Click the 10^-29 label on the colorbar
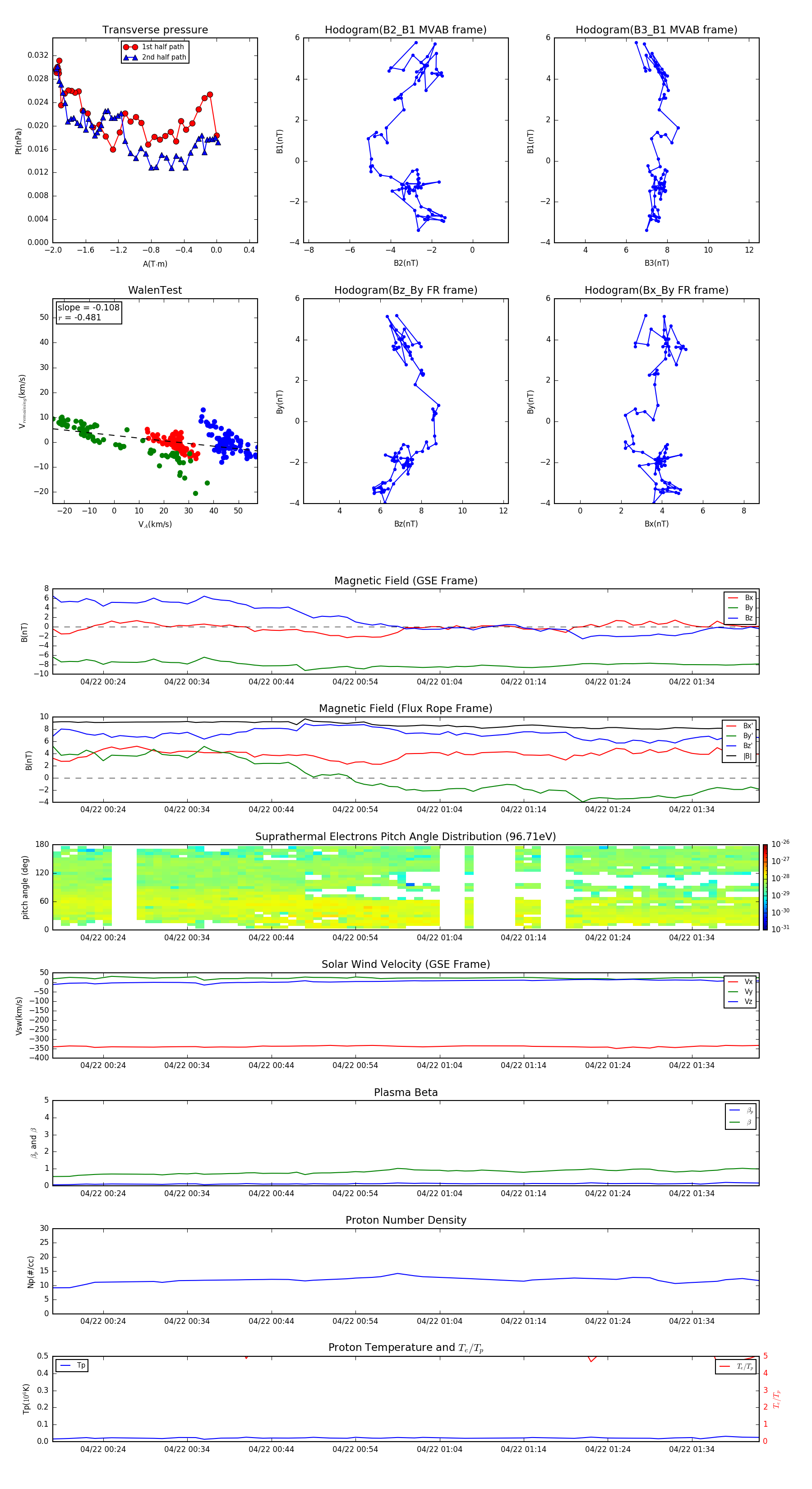Viewport: 812px width, 1489px height. click(x=780, y=894)
